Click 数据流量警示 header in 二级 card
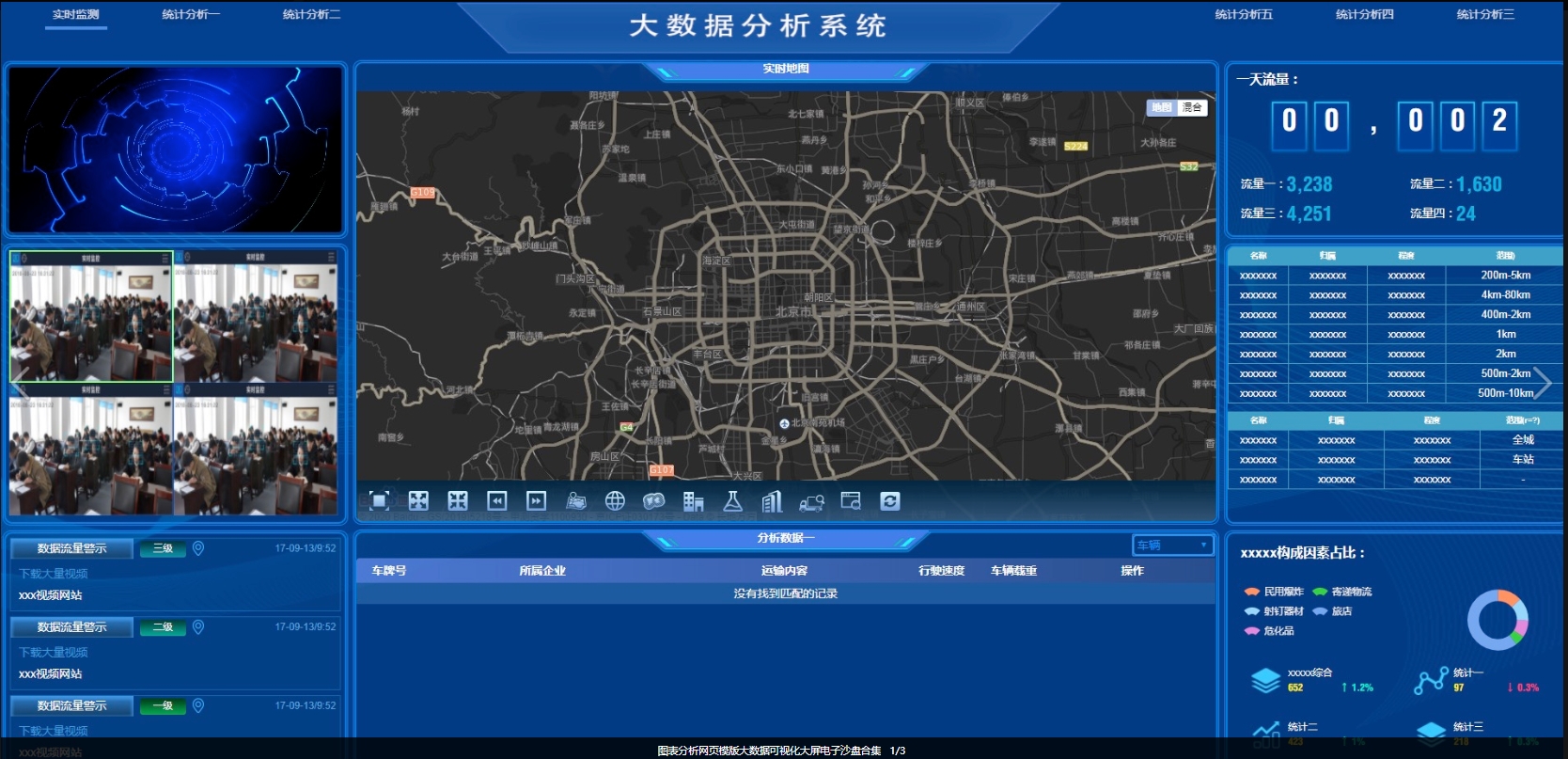This screenshot has height=759, width=1568. tap(72, 627)
